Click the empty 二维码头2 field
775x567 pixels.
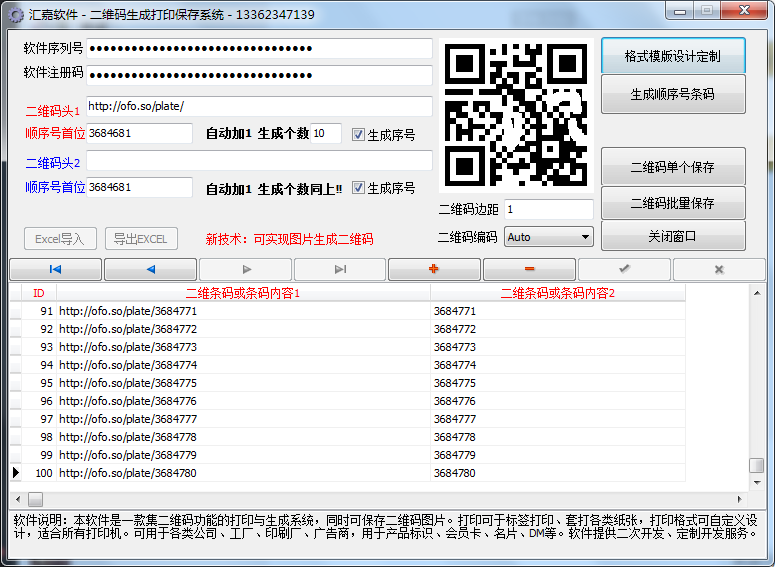pos(259,161)
